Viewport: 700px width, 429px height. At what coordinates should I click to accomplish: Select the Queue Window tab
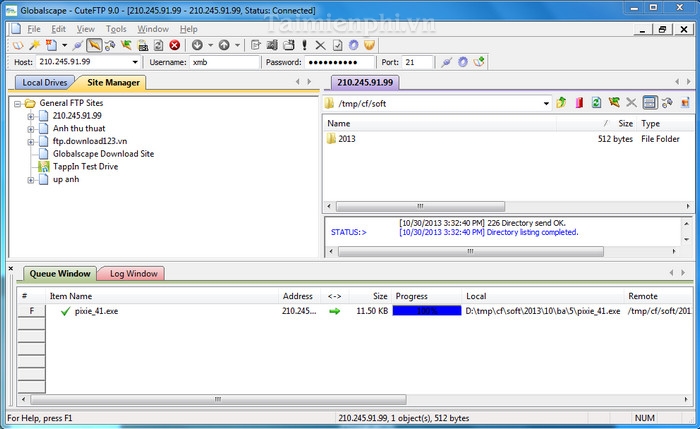point(60,274)
